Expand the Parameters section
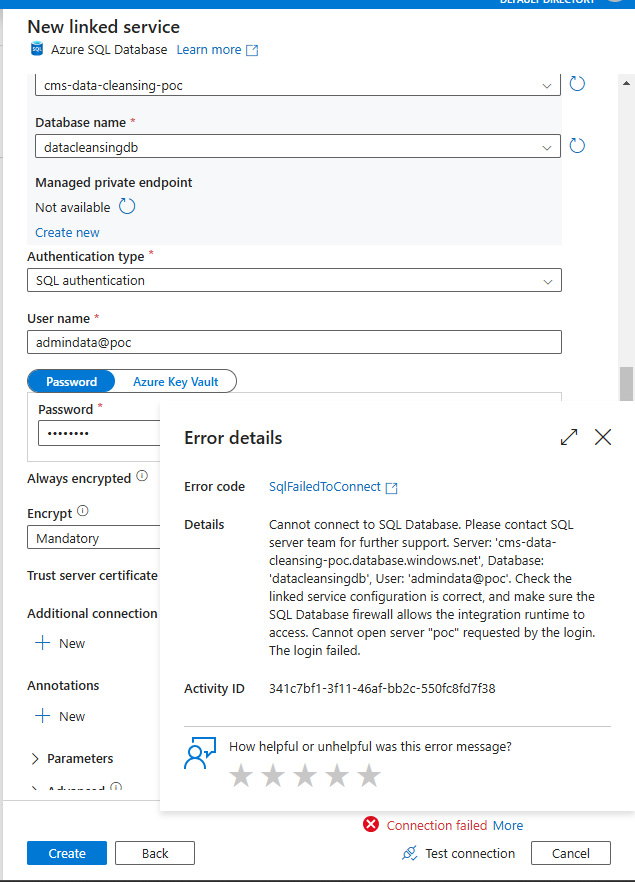 72,758
